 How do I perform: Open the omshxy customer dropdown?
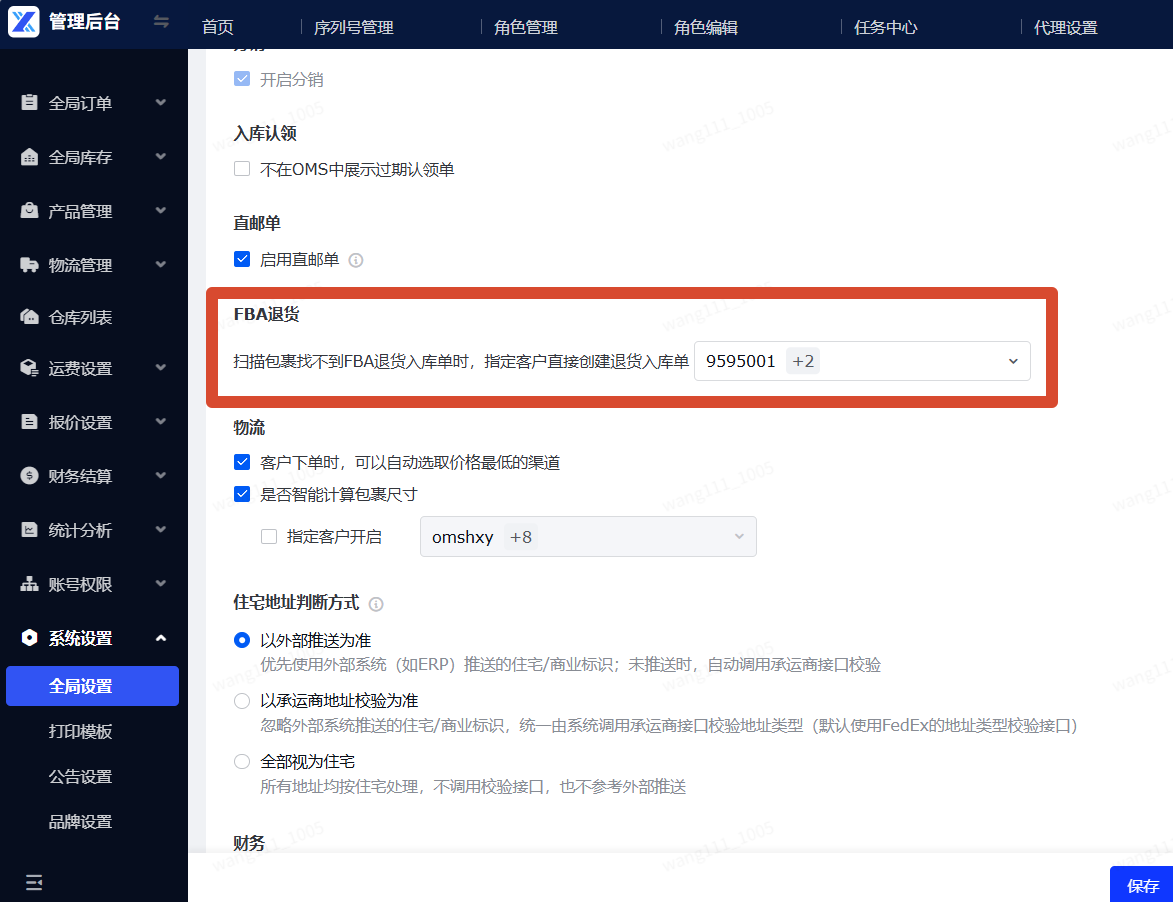588,536
